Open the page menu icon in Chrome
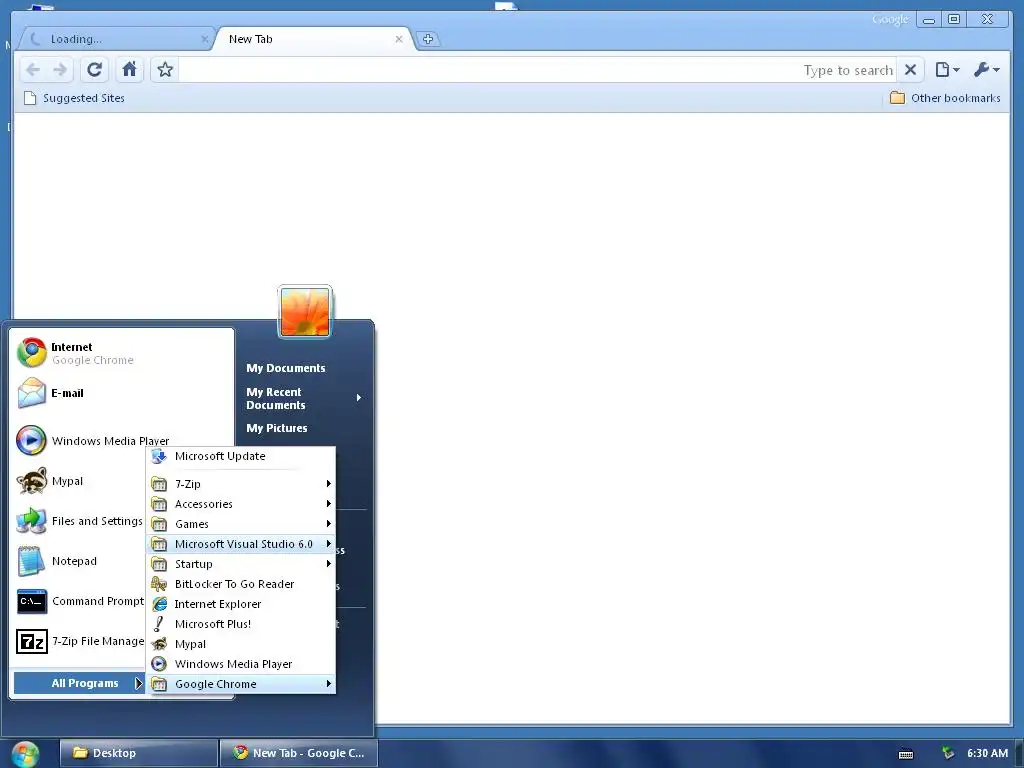 click(x=947, y=69)
